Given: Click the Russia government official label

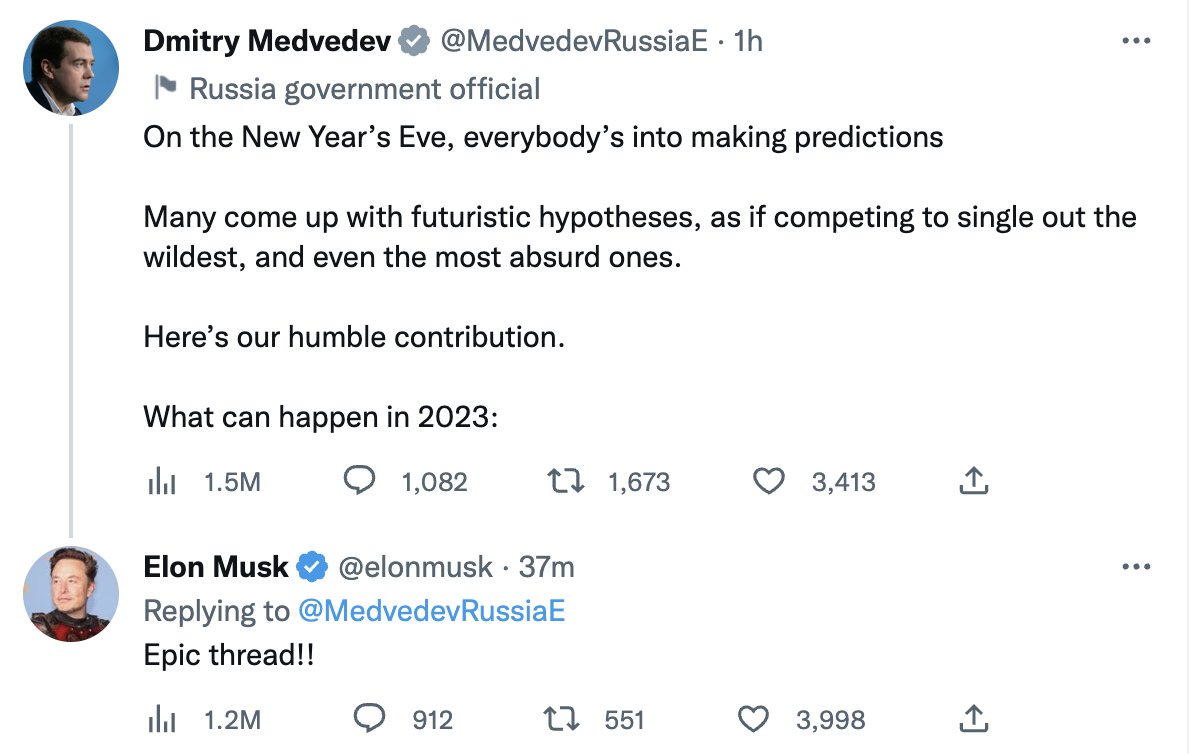Looking at the screenshot, I should pyautogui.click(x=364, y=89).
